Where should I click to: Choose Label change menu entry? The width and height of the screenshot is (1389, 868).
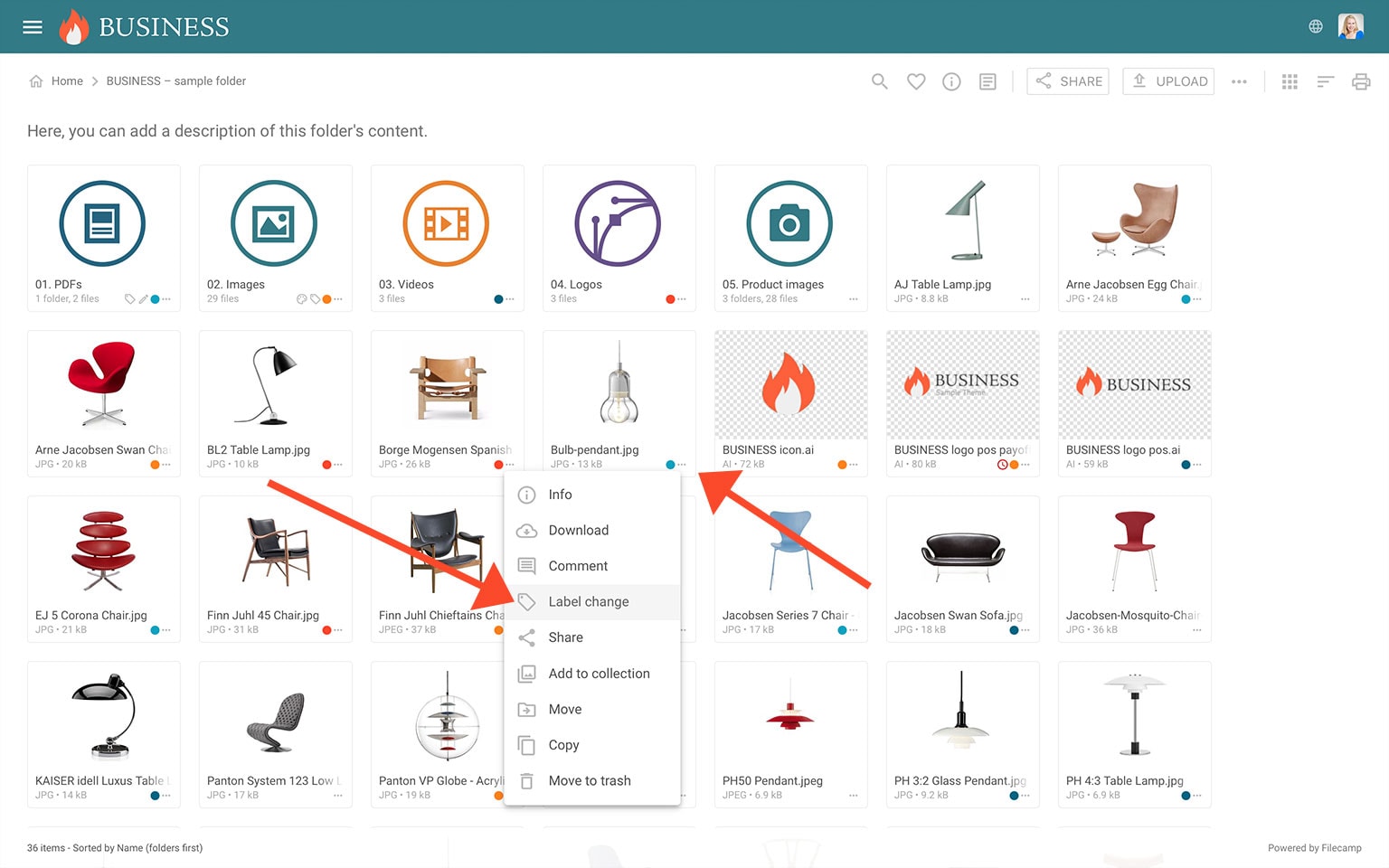click(x=591, y=602)
